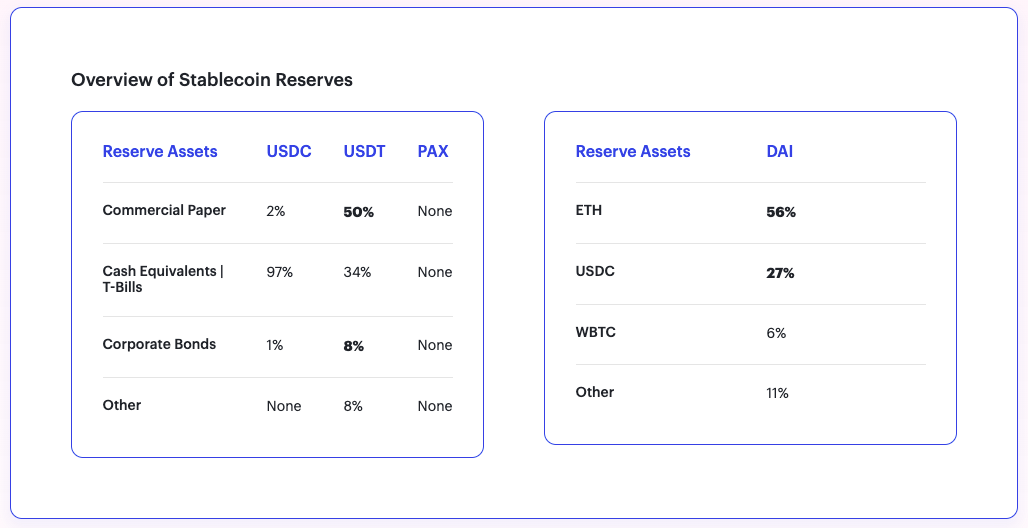This screenshot has height=528, width=1028.
Task: Select the USDT 34% value
Action: pos(358,272)
